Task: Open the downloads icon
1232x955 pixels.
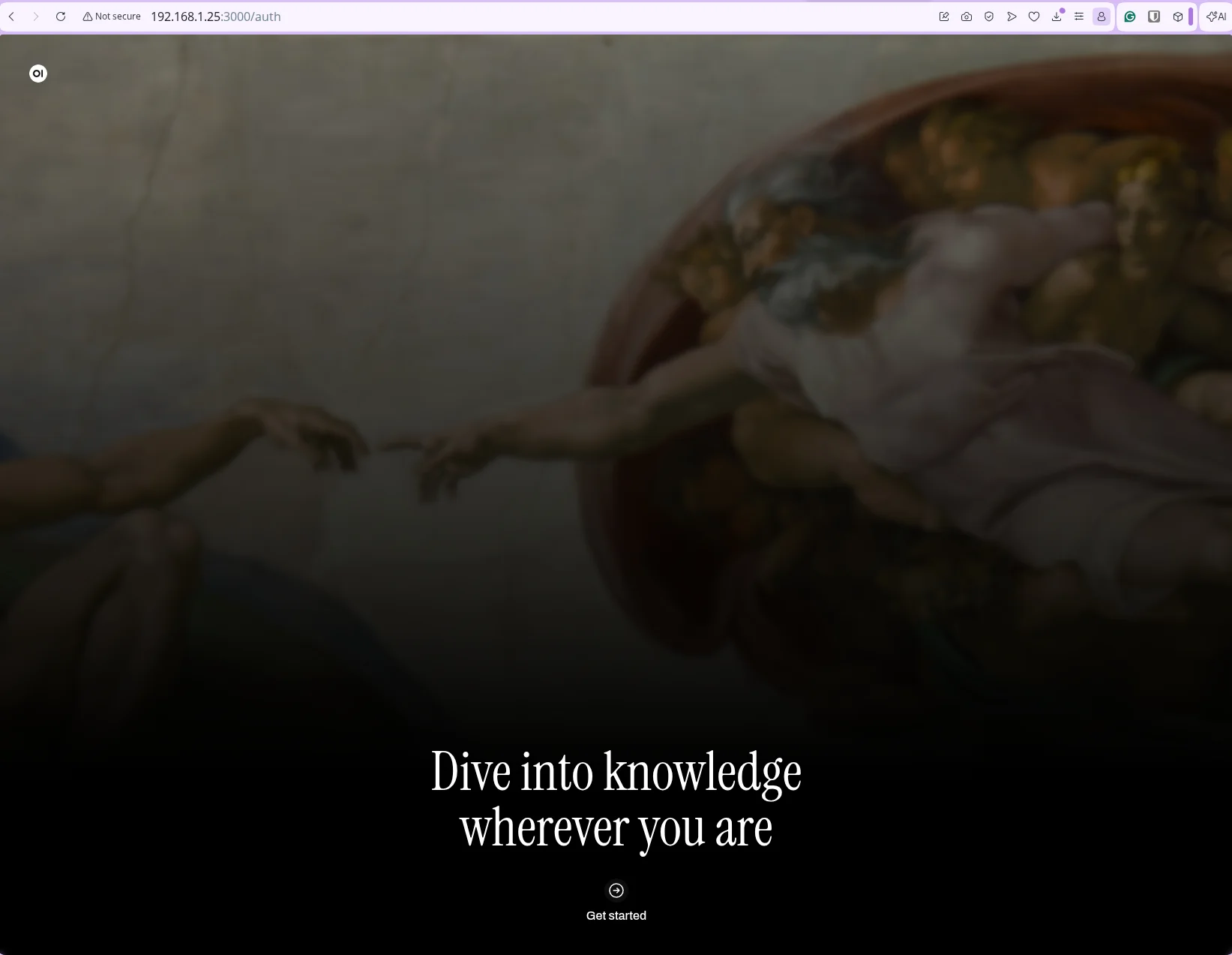Action: 1057,17
